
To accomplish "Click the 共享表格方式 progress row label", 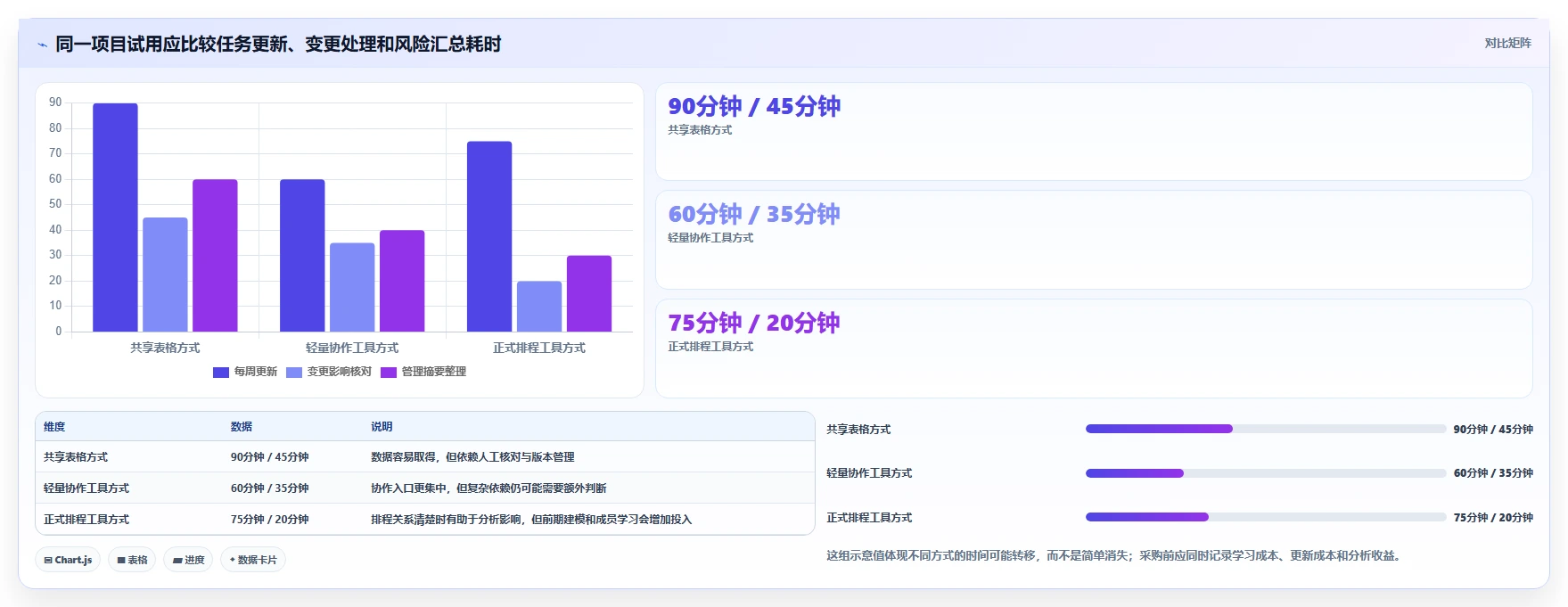I will pos(858,430).
